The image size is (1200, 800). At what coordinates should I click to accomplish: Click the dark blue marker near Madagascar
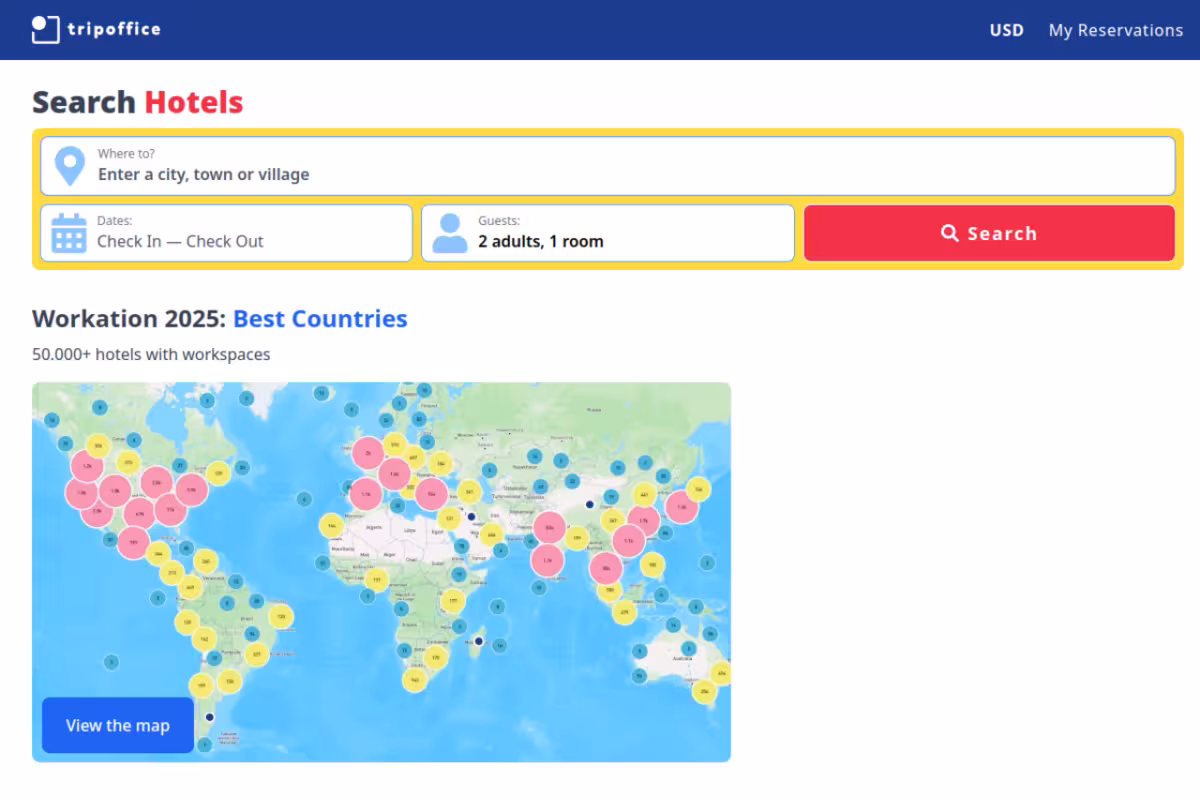pyautogui.click(x=478, y=641)
